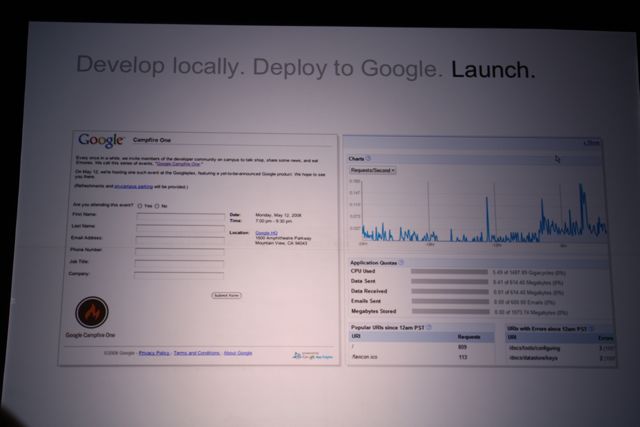Click the help icon beside Popular URIs heading
640x427 pixels.
tap(429, 327)
